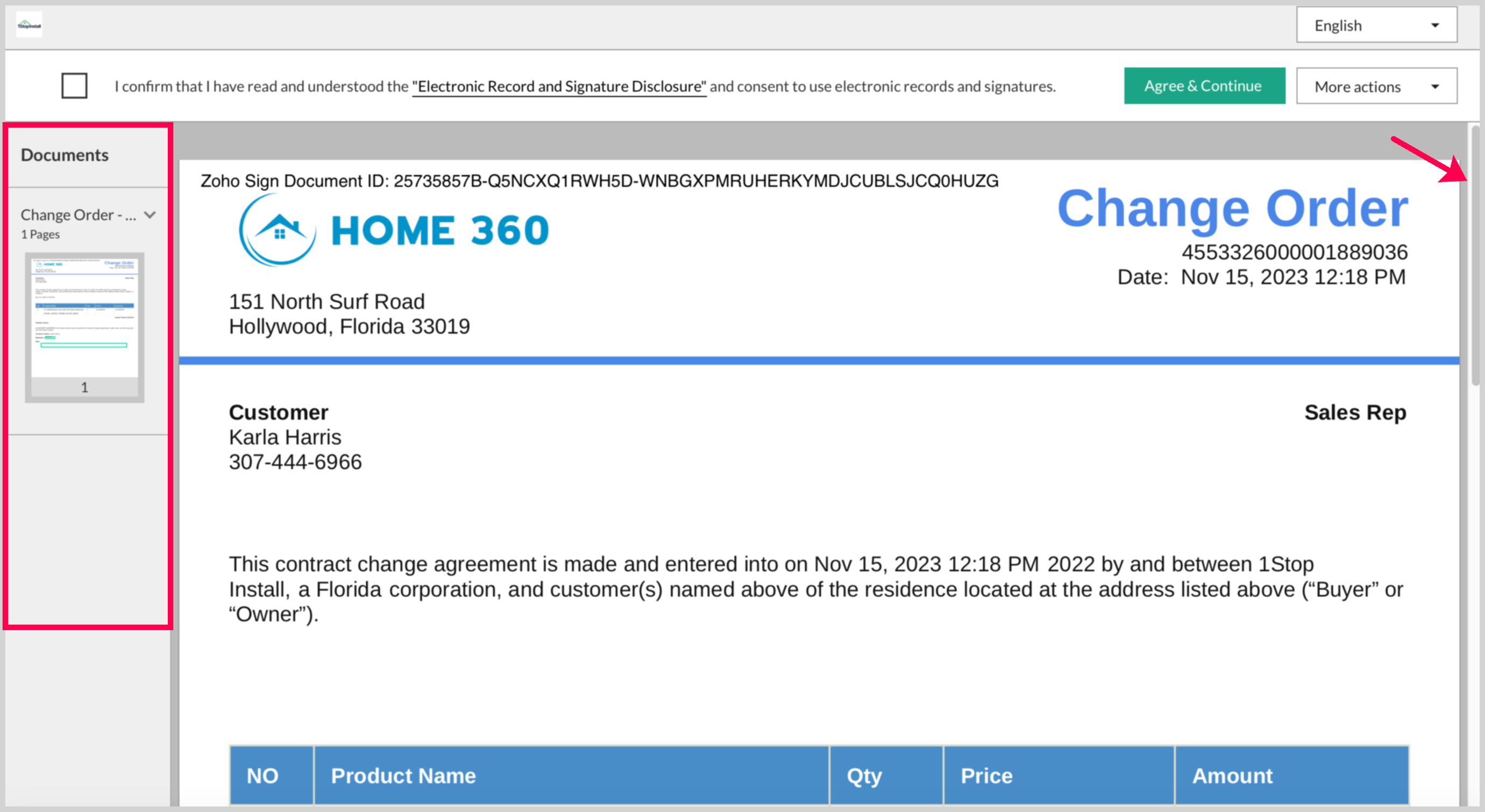This screenshot has height=812, width=1485.
Task: Click the Documents panel heading
Action: pos(65,155)
